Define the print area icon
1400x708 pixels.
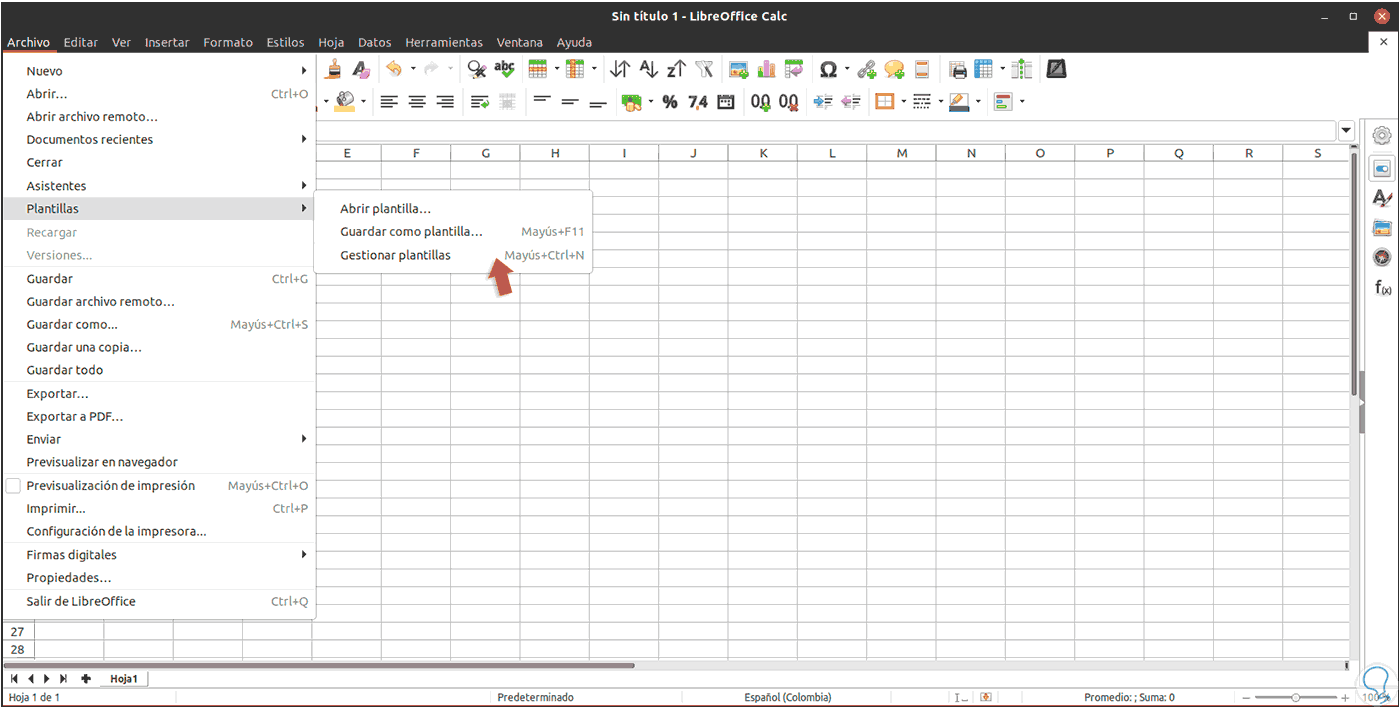point(958,69)
